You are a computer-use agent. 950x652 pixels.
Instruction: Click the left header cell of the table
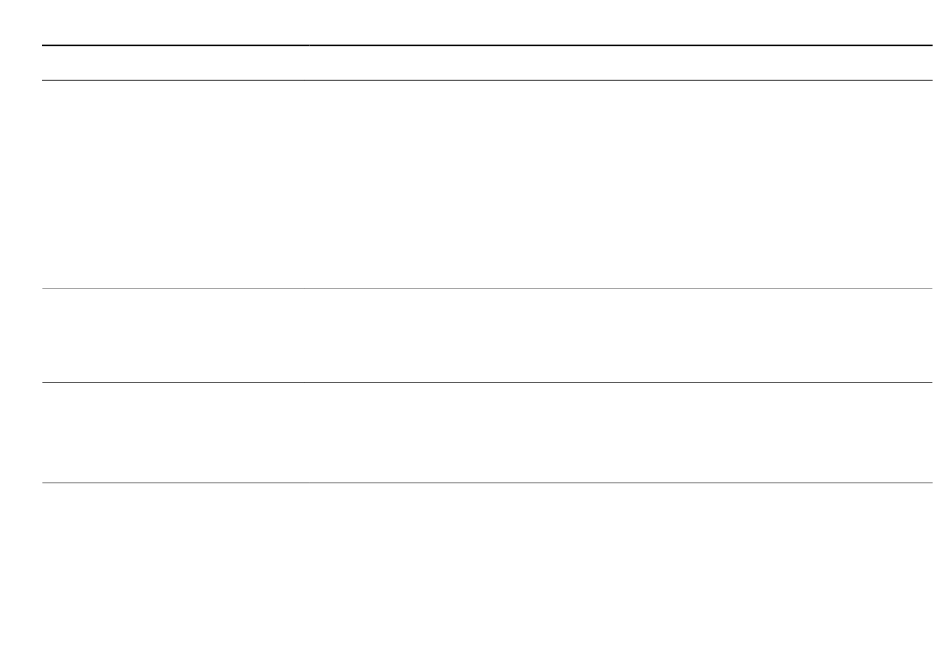(175, 63)
